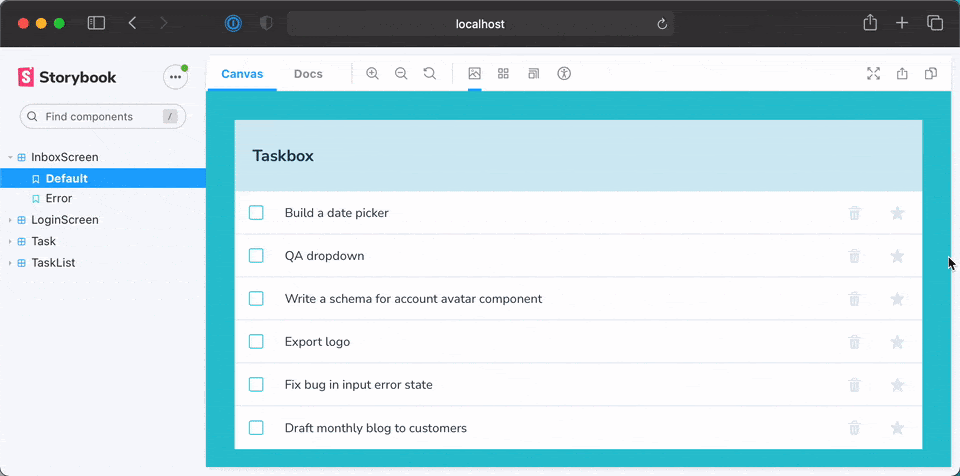Switch to the Docs tab

pos(308,74)
